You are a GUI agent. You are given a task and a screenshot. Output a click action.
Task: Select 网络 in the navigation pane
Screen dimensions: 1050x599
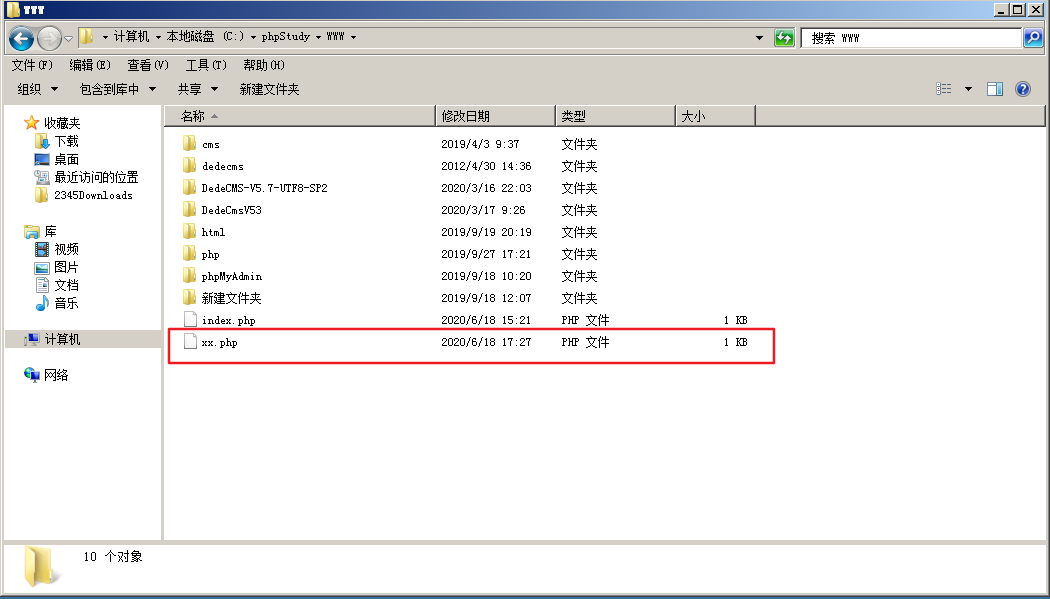56,375
